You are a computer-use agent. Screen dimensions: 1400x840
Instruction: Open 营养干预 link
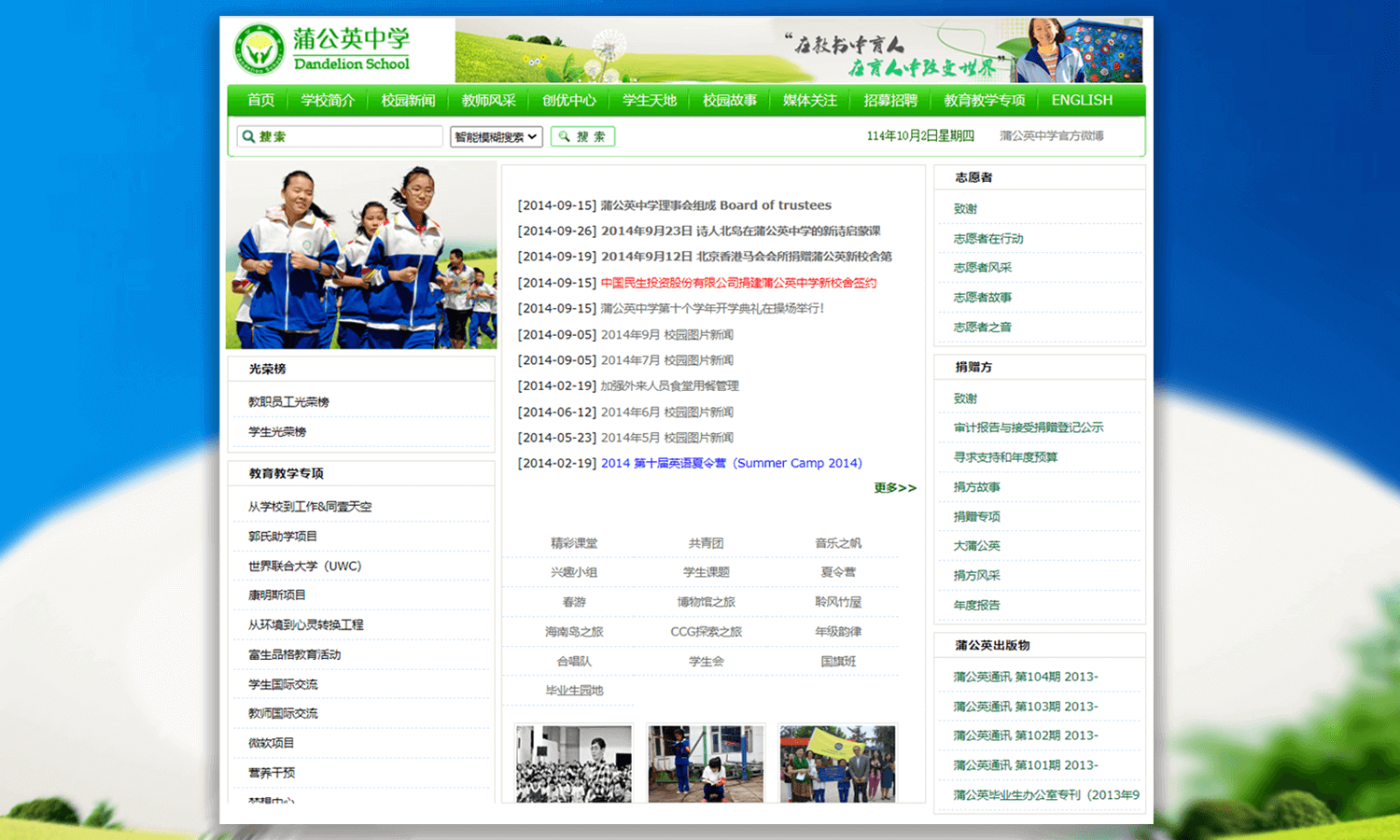pyautogui.click(x=272, y=774)
